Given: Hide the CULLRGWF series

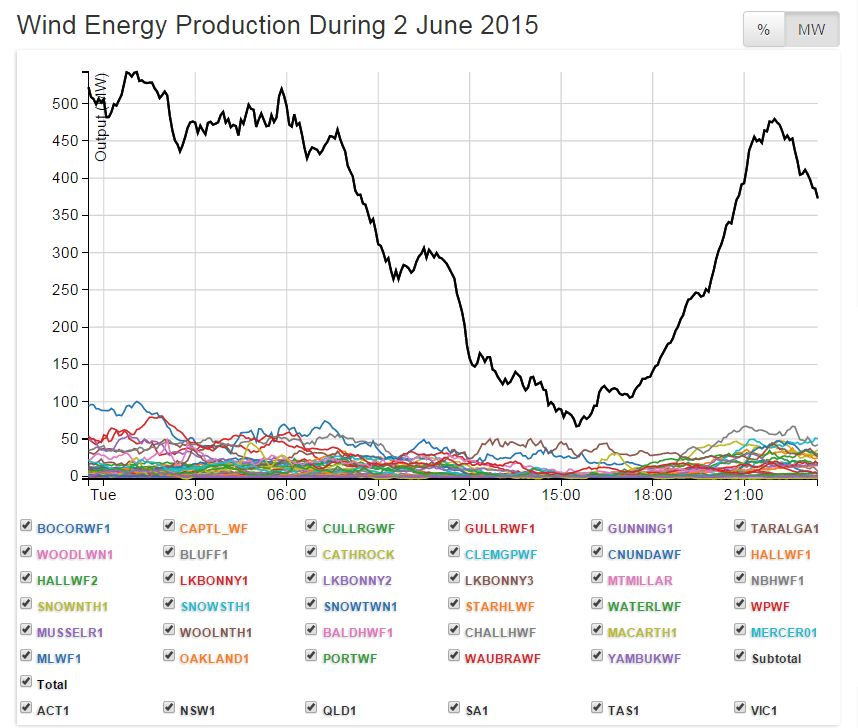Looking at the screenshot, I should (312, 526).
